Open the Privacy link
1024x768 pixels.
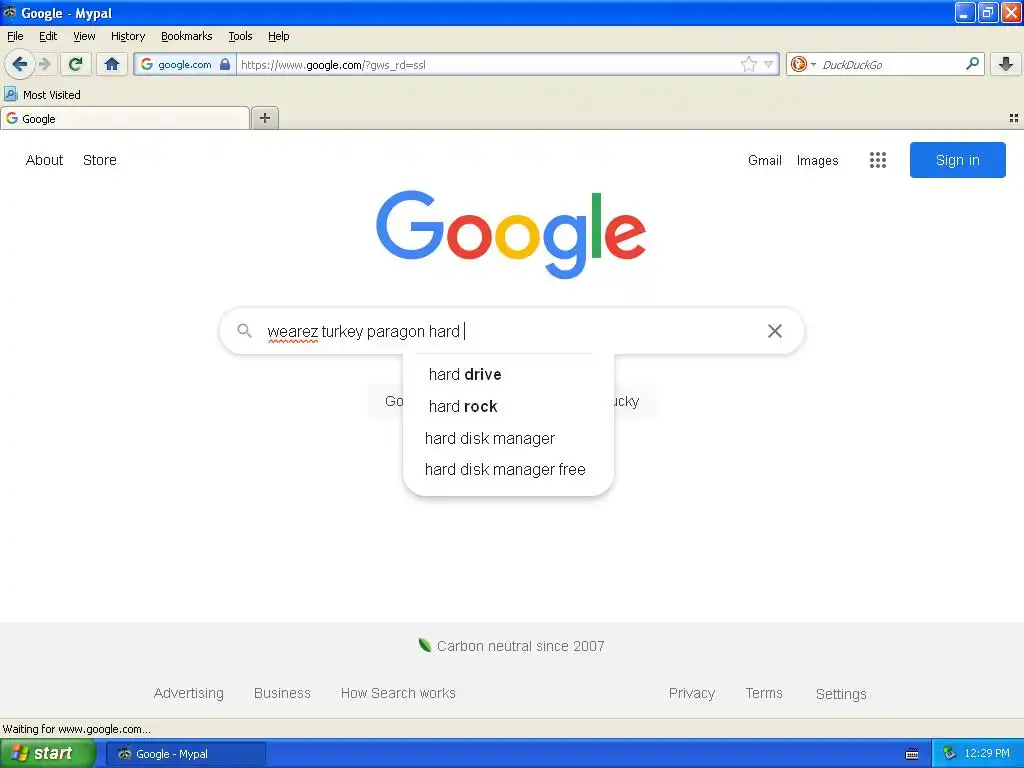692,694
